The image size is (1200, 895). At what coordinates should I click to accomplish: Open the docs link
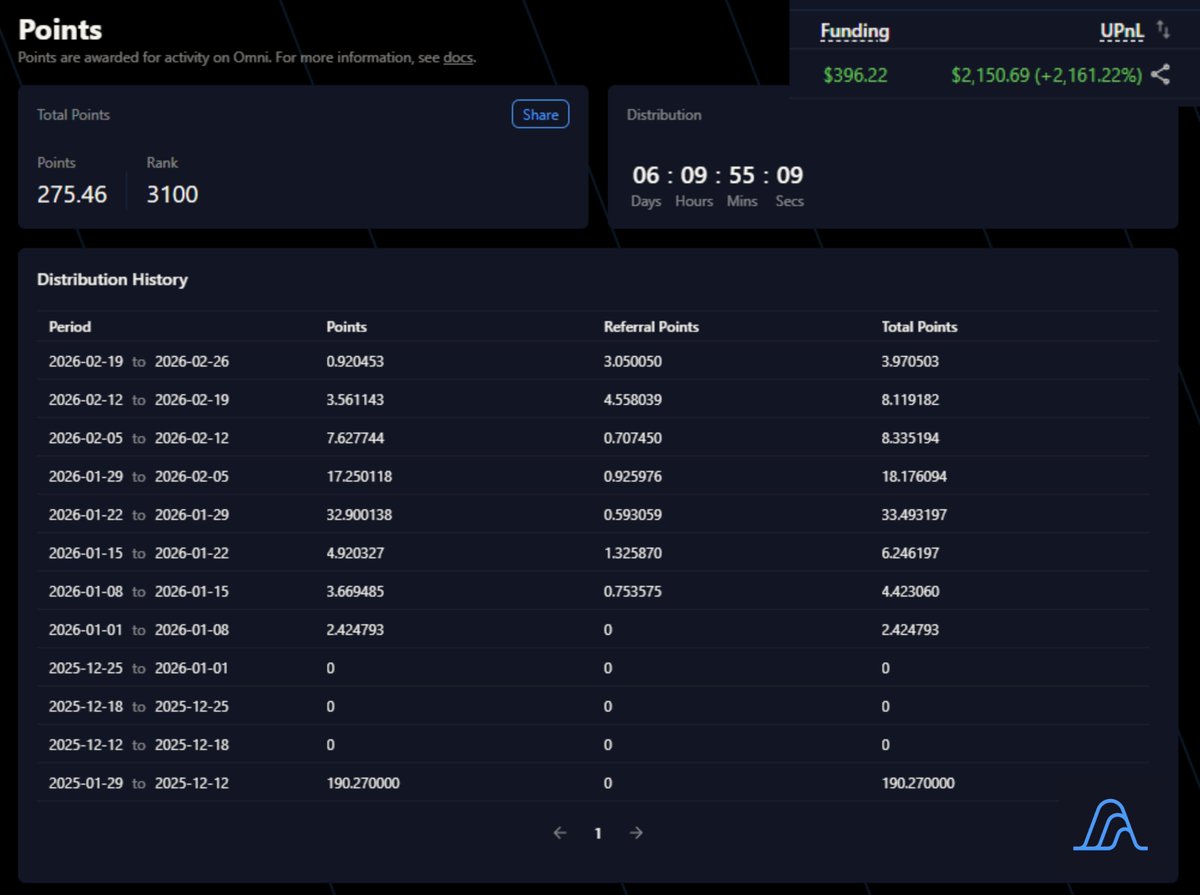tap(458, 57)
